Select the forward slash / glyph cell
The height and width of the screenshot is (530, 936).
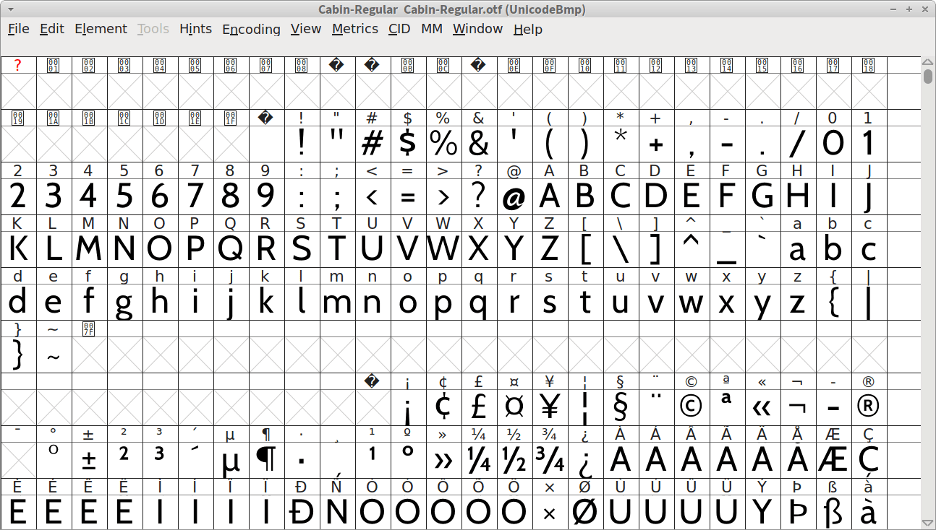click(798, 143)
